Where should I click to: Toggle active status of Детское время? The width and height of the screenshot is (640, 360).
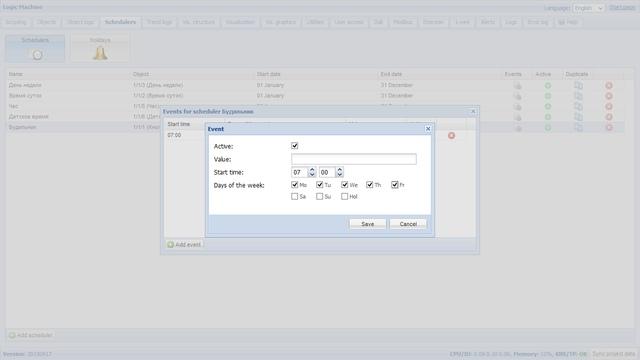pos(548,117)
